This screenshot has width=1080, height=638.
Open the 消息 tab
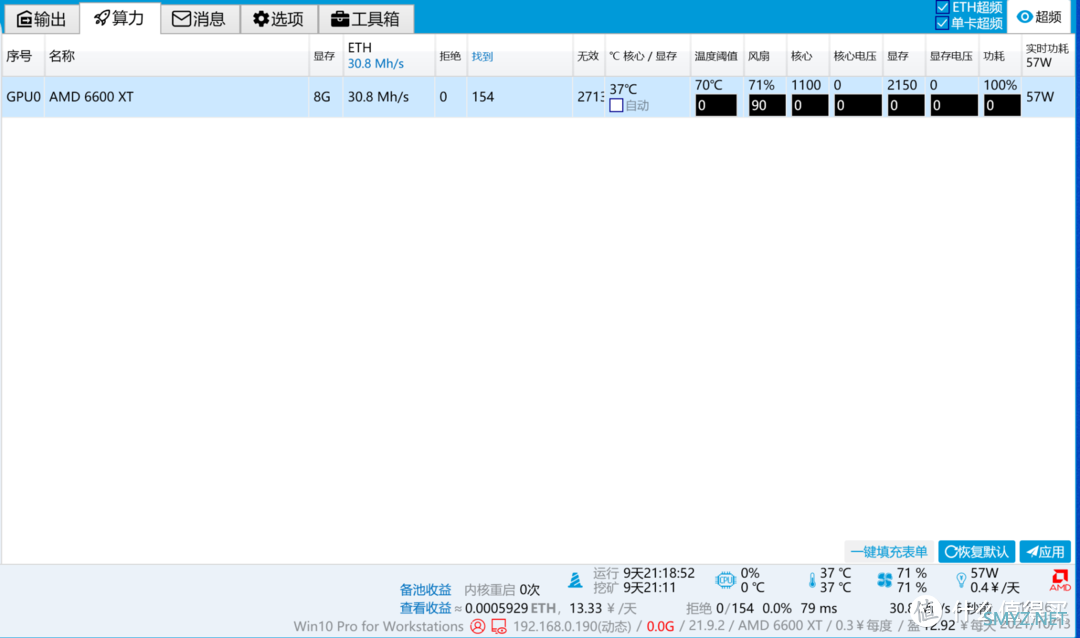coord(200,19)
